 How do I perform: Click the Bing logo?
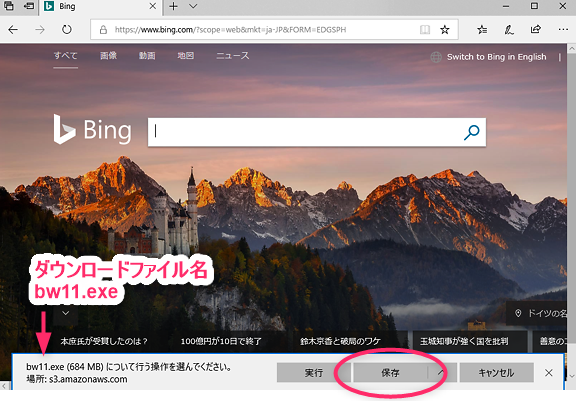coord(92,129)
